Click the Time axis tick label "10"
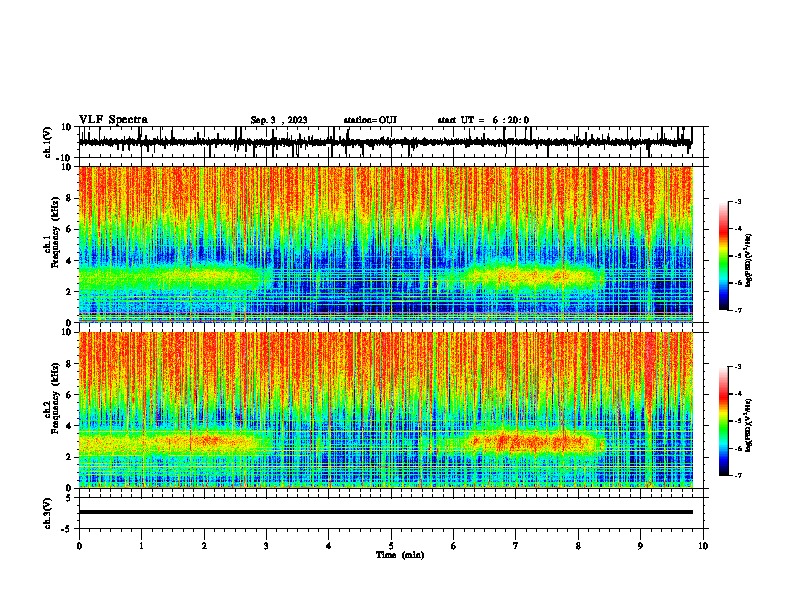792x612 pixels. coord(703,546)
